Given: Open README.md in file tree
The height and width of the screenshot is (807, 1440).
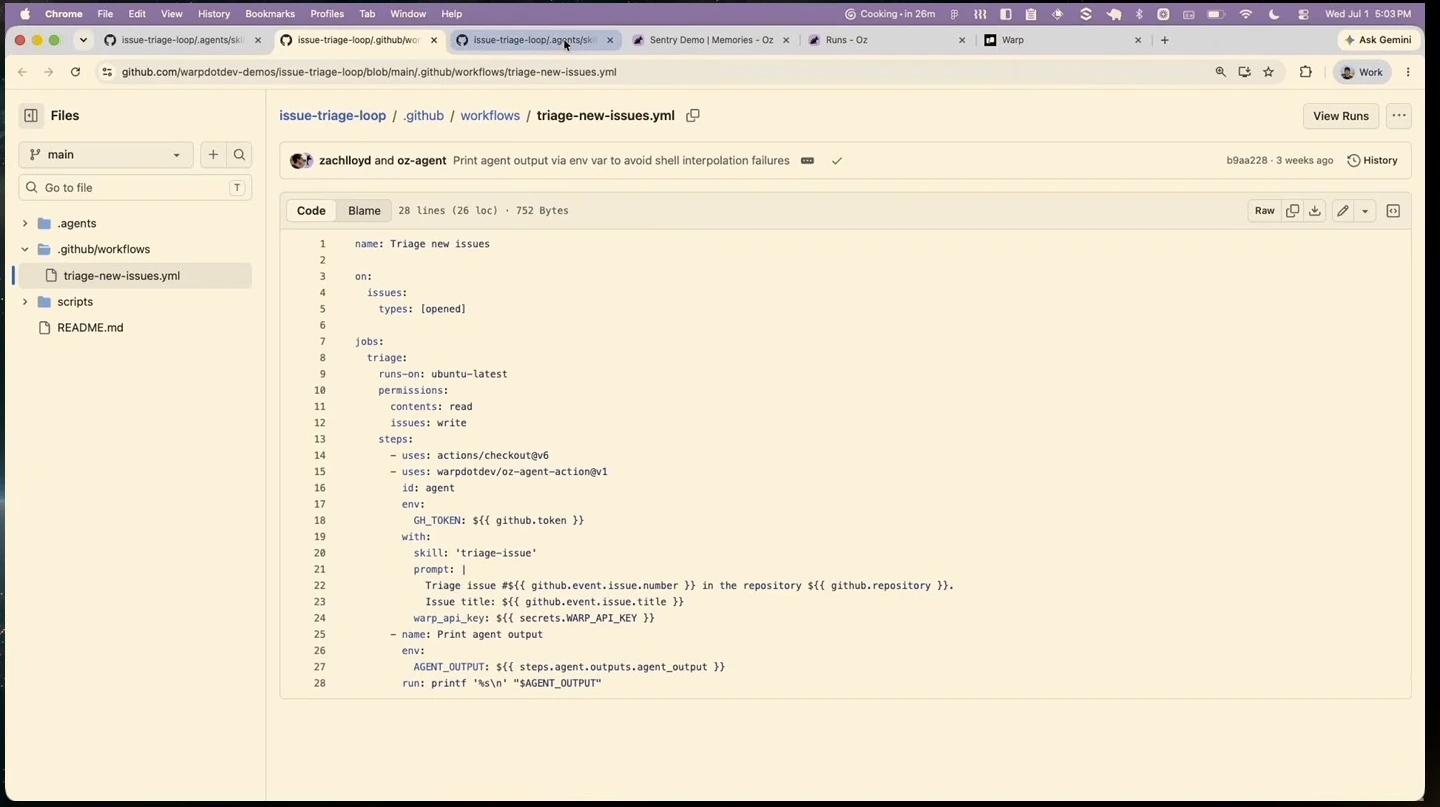Looking at the screenshot, I should (x=90, y=328).
